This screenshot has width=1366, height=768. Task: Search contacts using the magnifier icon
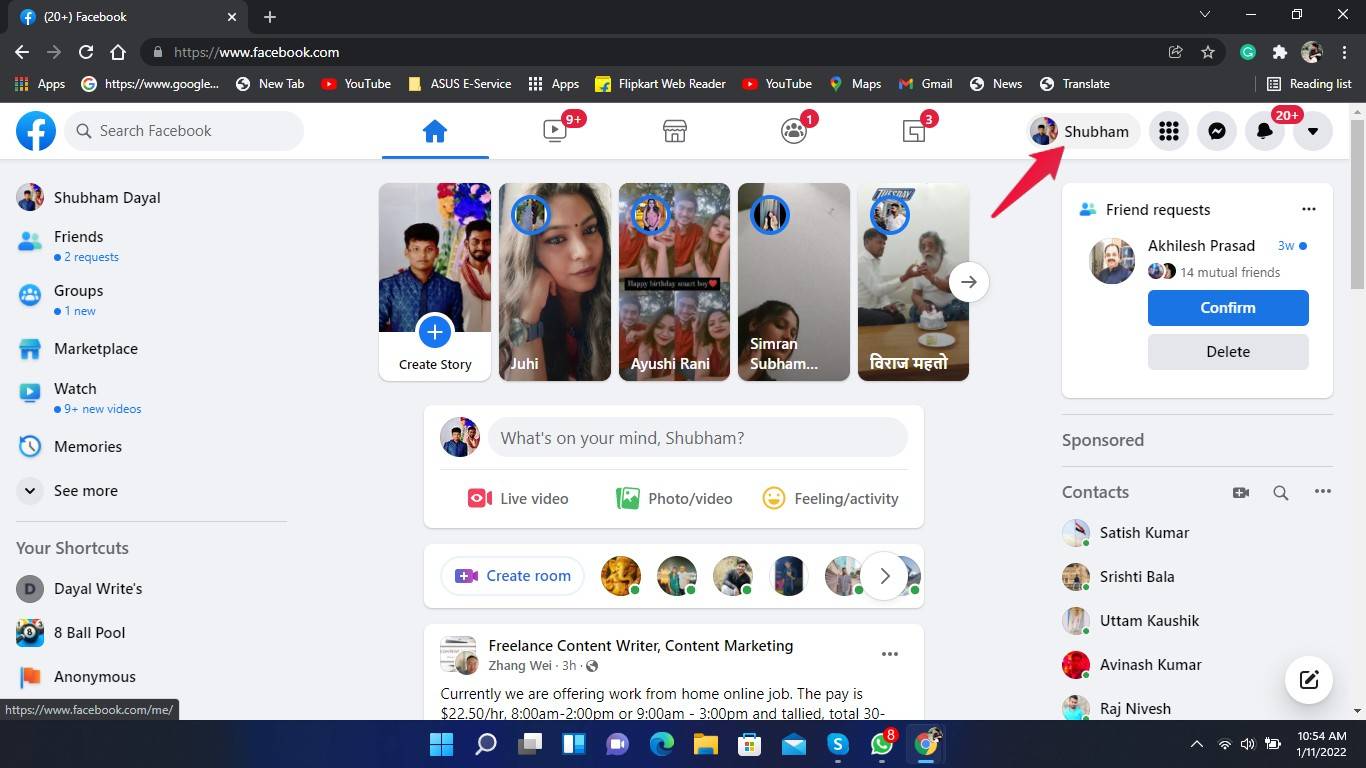coord(1280,492)
